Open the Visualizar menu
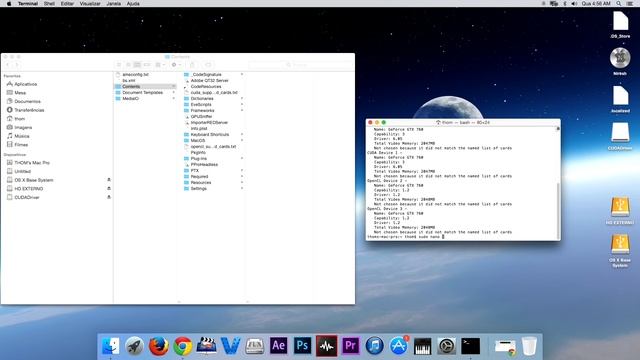The width and height of the screenshot is (640, 360). pyautogui.click(x=90, y=4)
